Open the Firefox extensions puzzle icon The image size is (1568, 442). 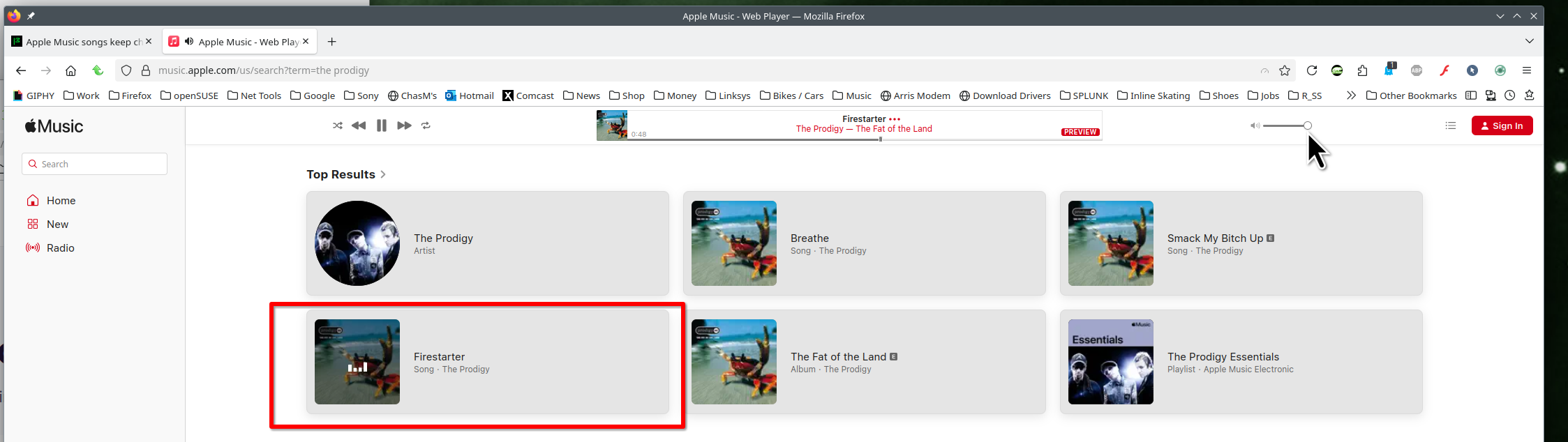click(1362, 70)
